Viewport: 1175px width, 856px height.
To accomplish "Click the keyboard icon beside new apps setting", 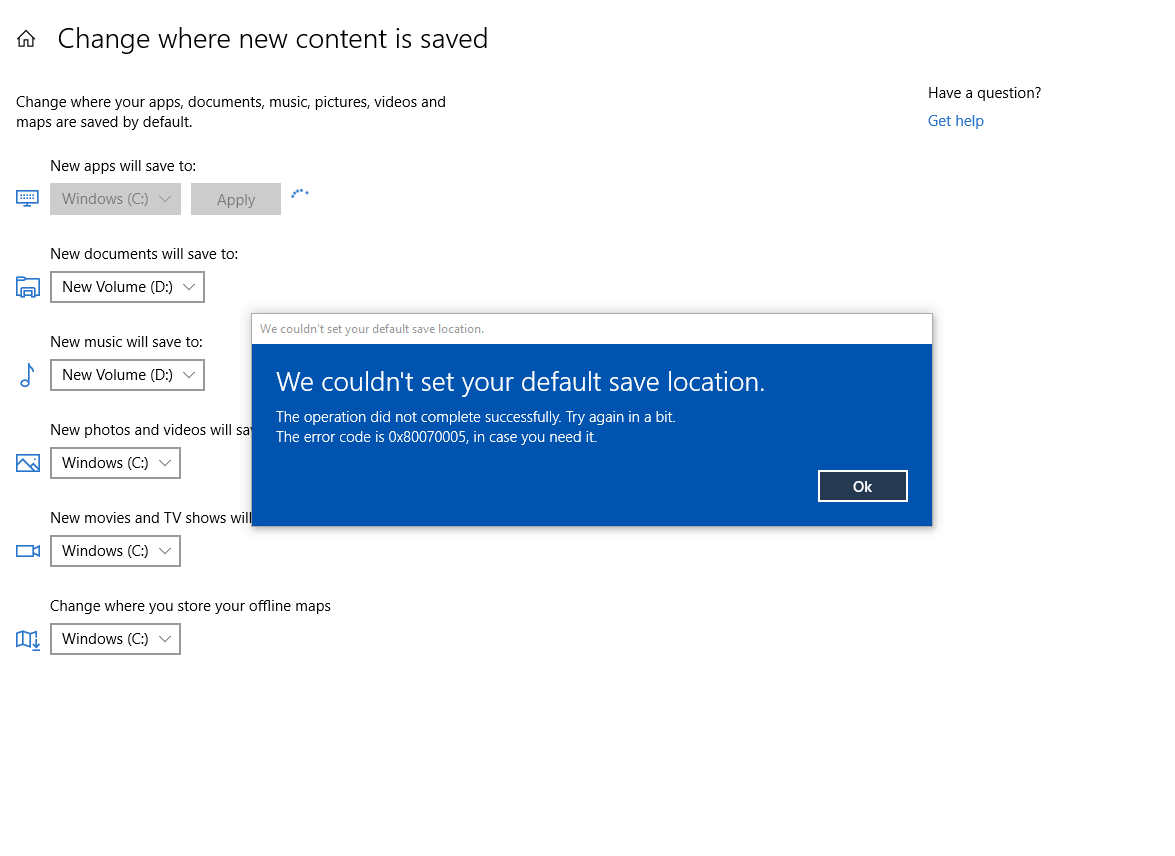I will pyautogui.click(x=26, y=198).
